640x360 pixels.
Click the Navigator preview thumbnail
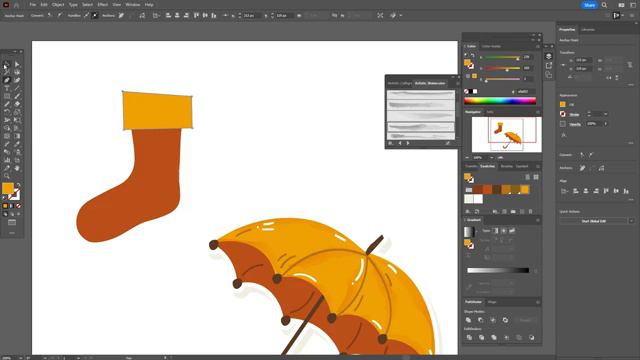pyautogui.click(x=507, y=135)
